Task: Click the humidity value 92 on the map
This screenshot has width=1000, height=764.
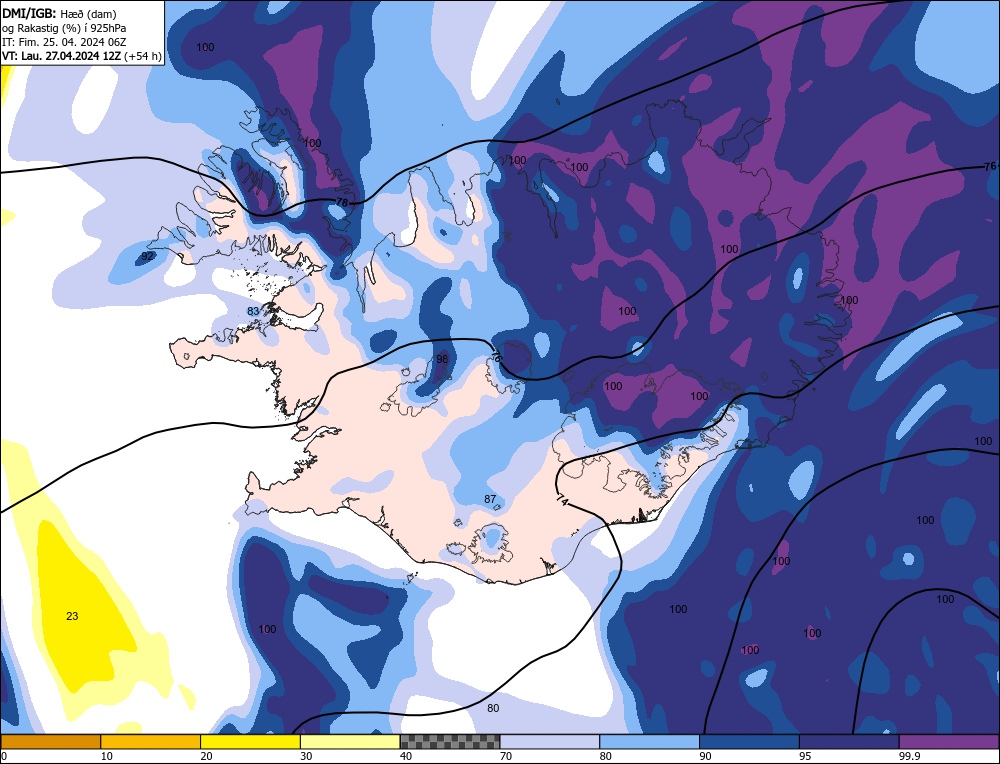Action: pos(147,256)
